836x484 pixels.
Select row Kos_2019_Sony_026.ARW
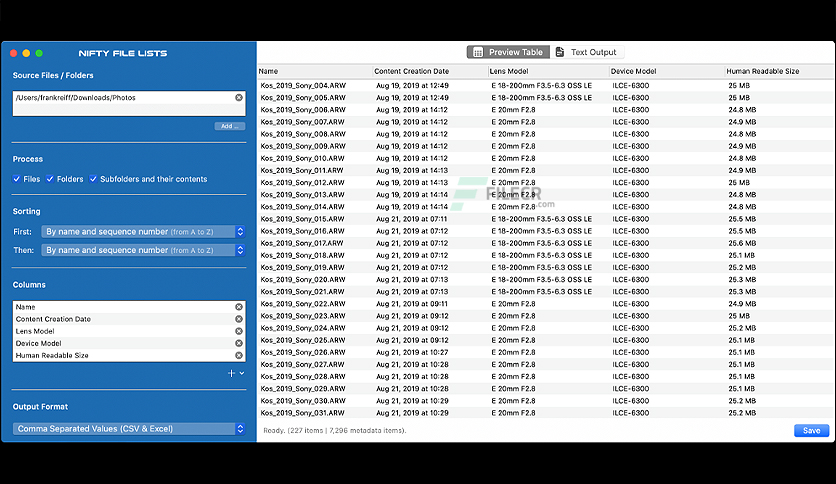click(546, 352)
